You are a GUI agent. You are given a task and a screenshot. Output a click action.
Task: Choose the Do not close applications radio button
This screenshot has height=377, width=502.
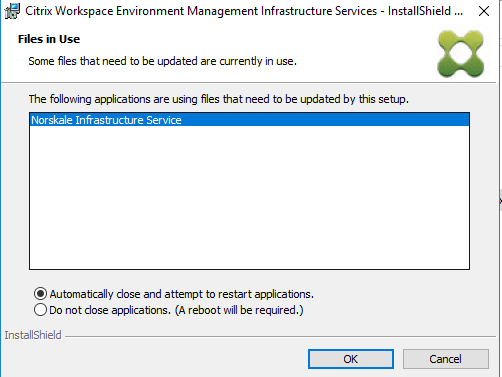click(x=40, y=310)
